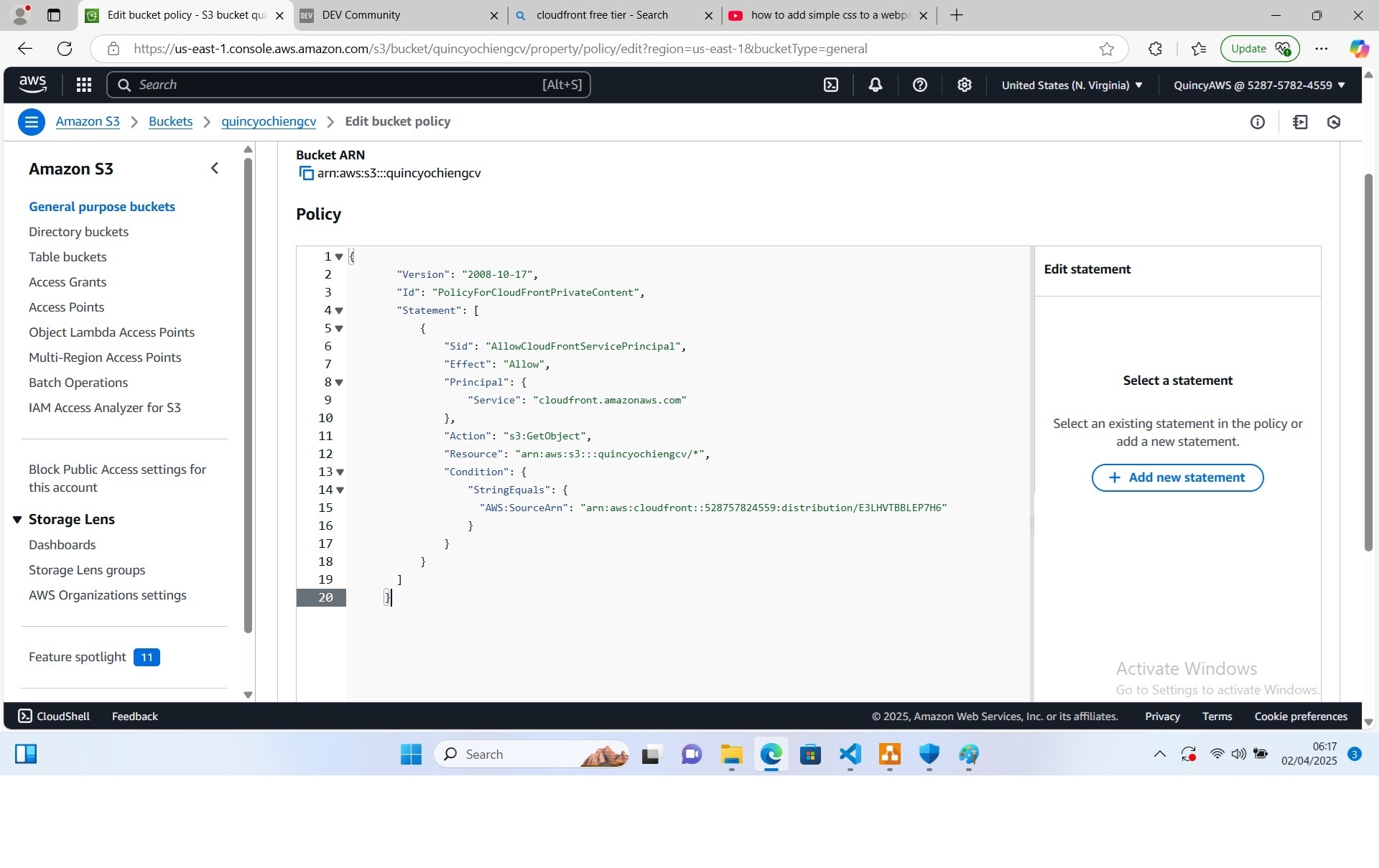Collapse the Storage Lens section
The image size is (1379, 868).
pyautogui.click(x=17, y=520)
